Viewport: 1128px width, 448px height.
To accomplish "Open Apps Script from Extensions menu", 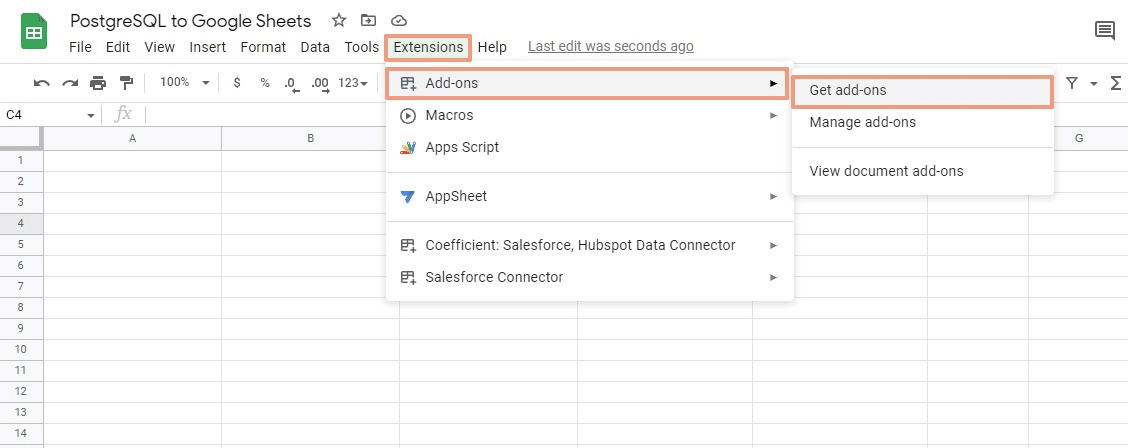I will click(x=461, y=147).
